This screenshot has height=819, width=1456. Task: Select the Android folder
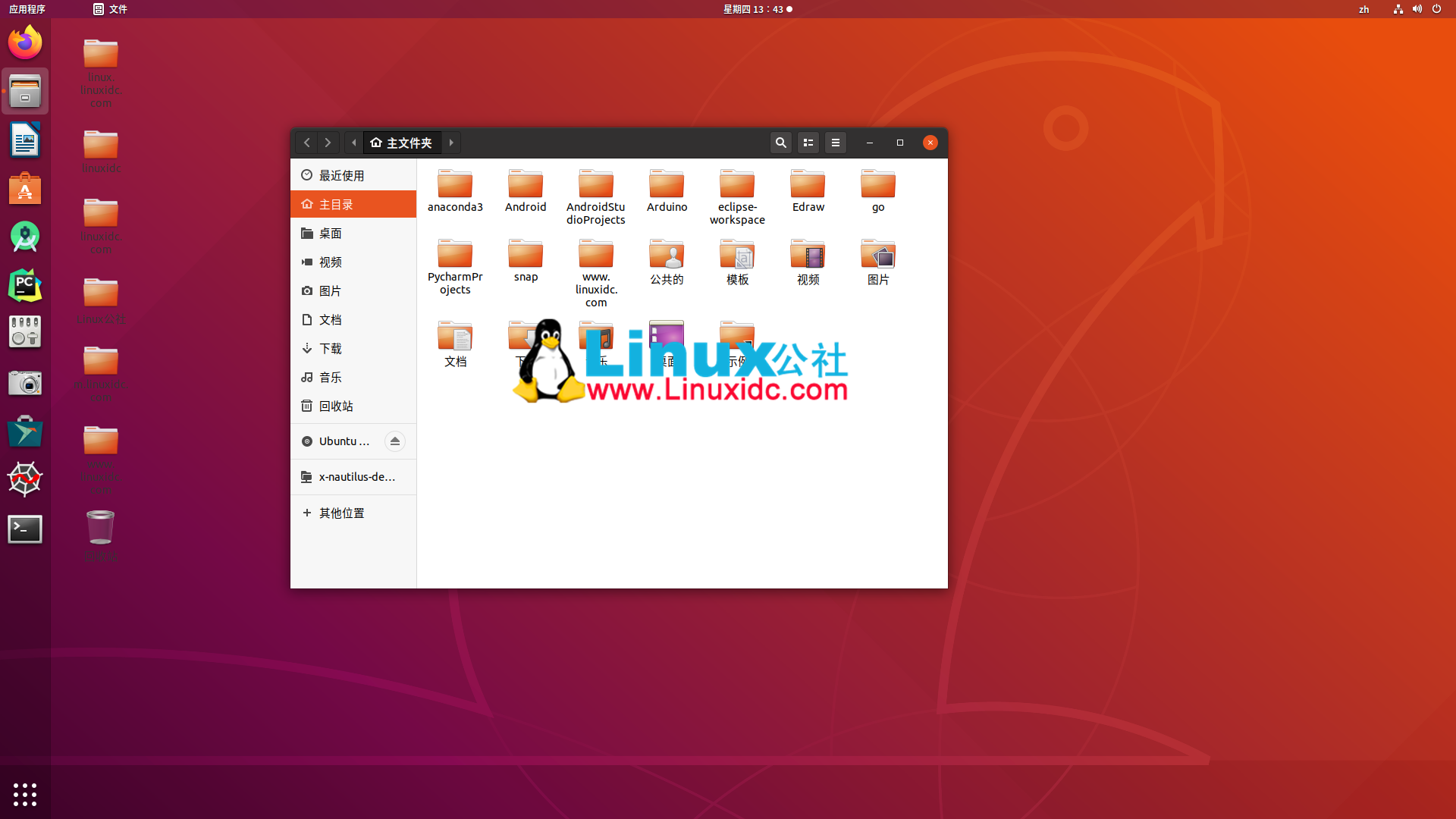tap(526, 190)
